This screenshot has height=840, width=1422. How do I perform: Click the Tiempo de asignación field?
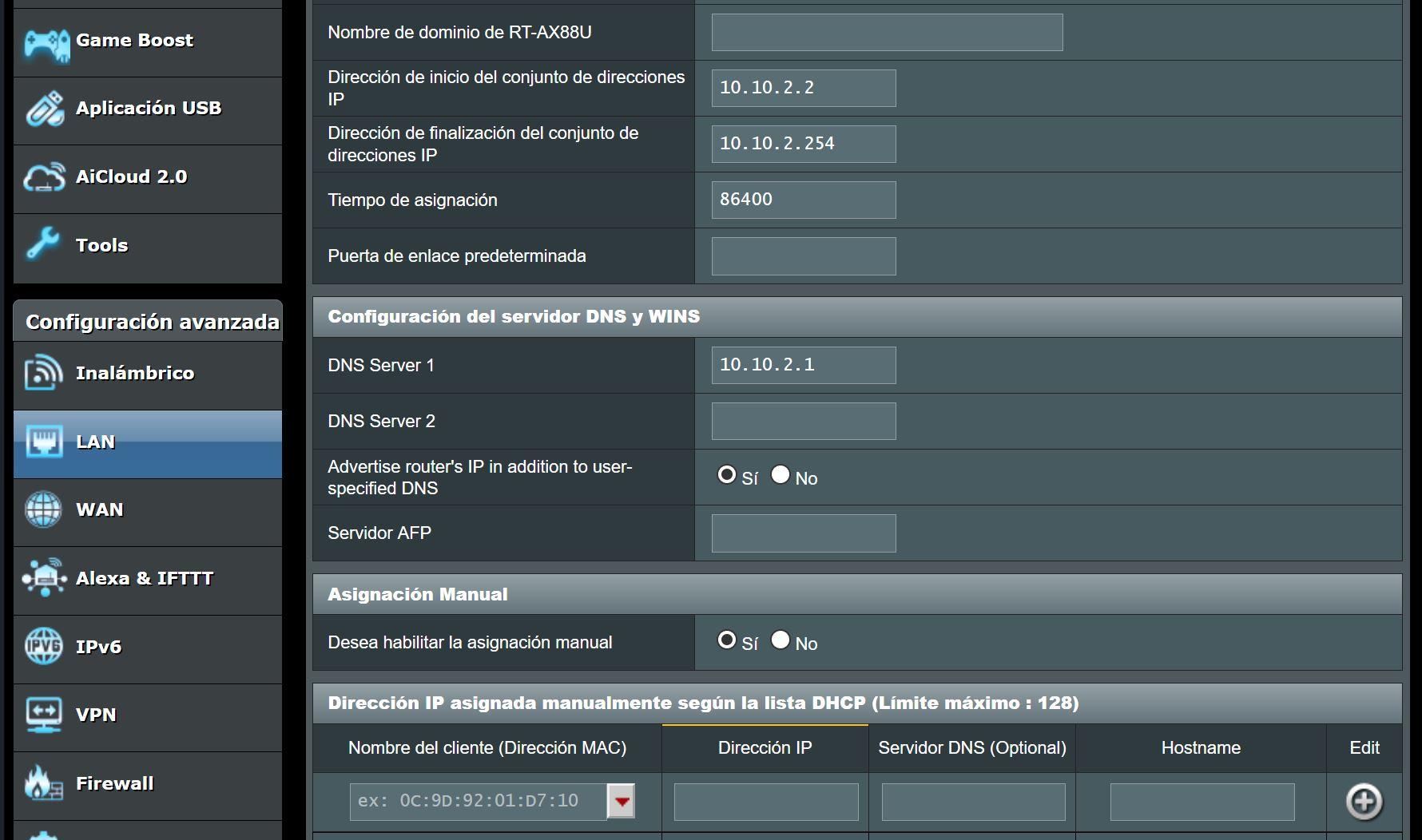point(804,200)
